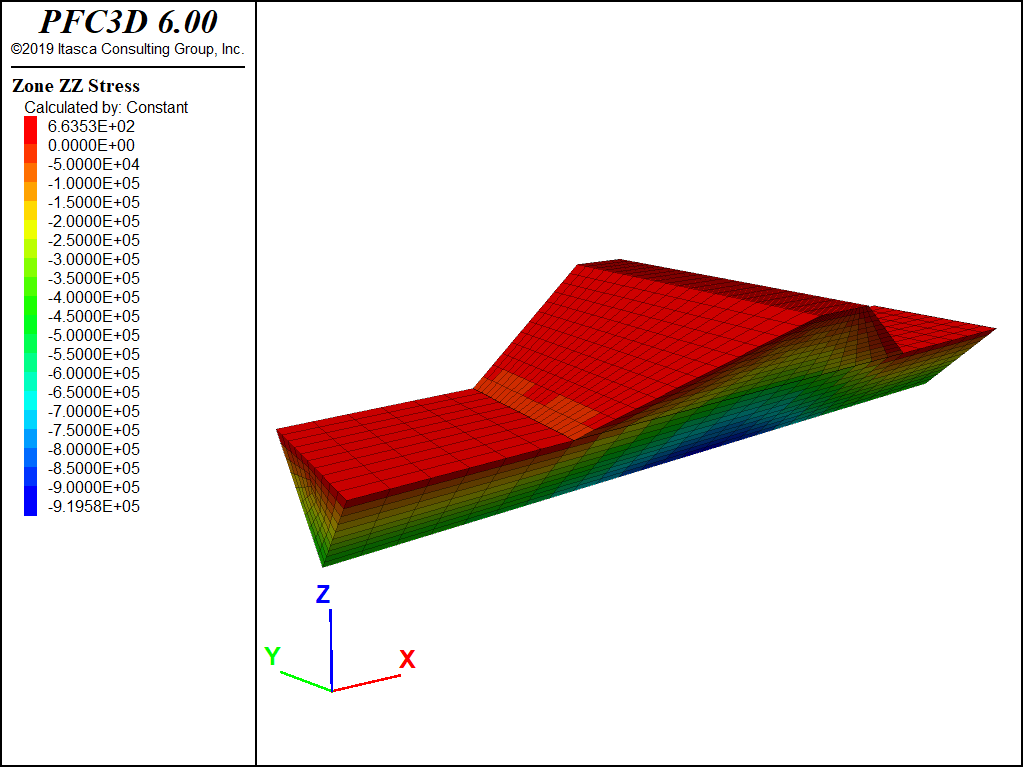Pick the yellow swatch beside -2.5000E+05

pos(31,230)
